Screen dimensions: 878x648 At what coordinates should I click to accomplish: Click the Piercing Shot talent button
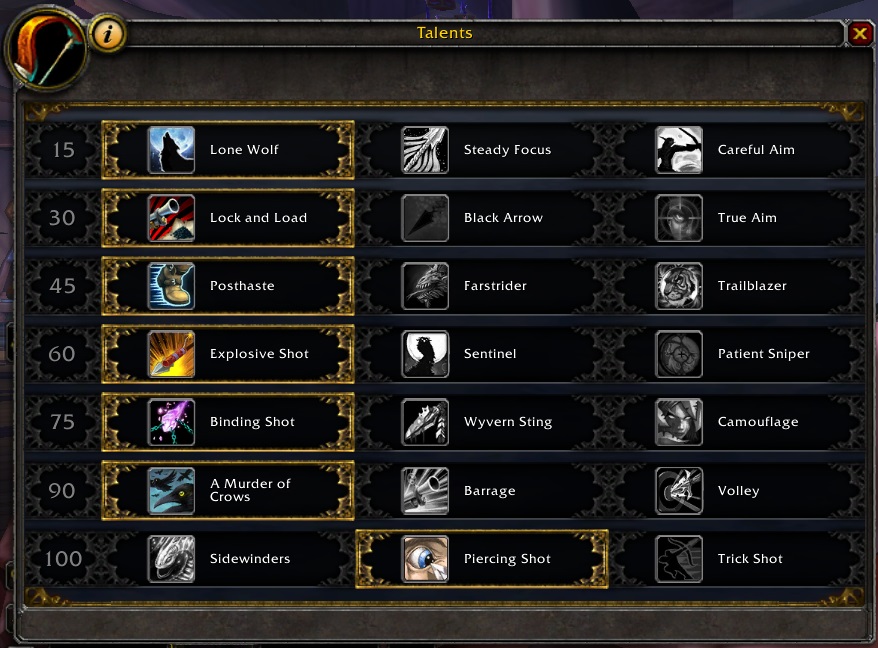coord(482,559)
